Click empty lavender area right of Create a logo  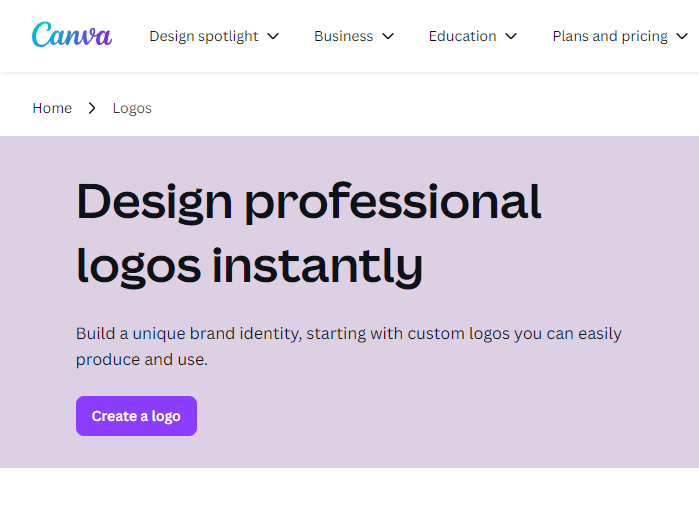point(450,416)
